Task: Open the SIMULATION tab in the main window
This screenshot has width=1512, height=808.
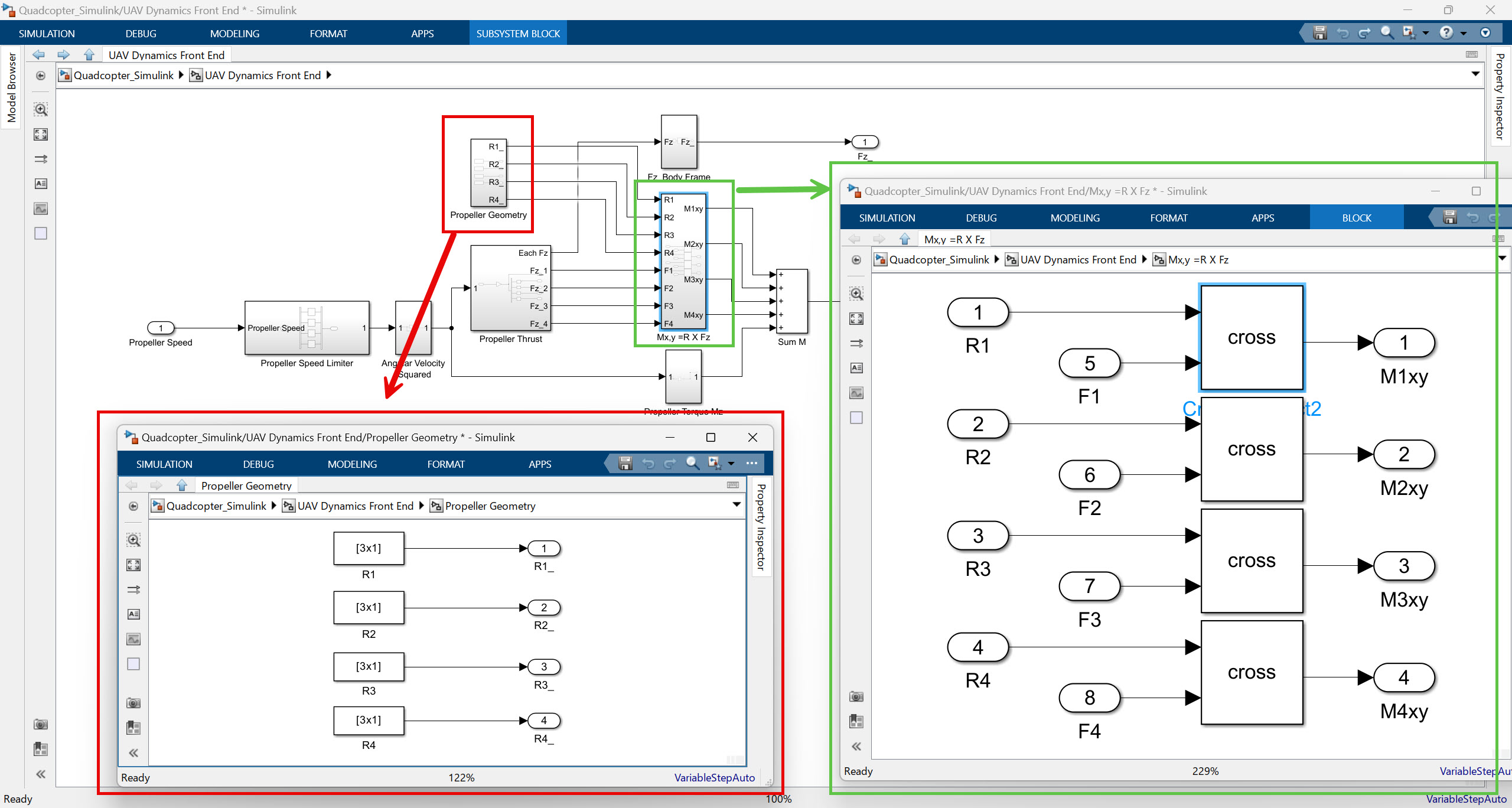Action: click(47, 34)
